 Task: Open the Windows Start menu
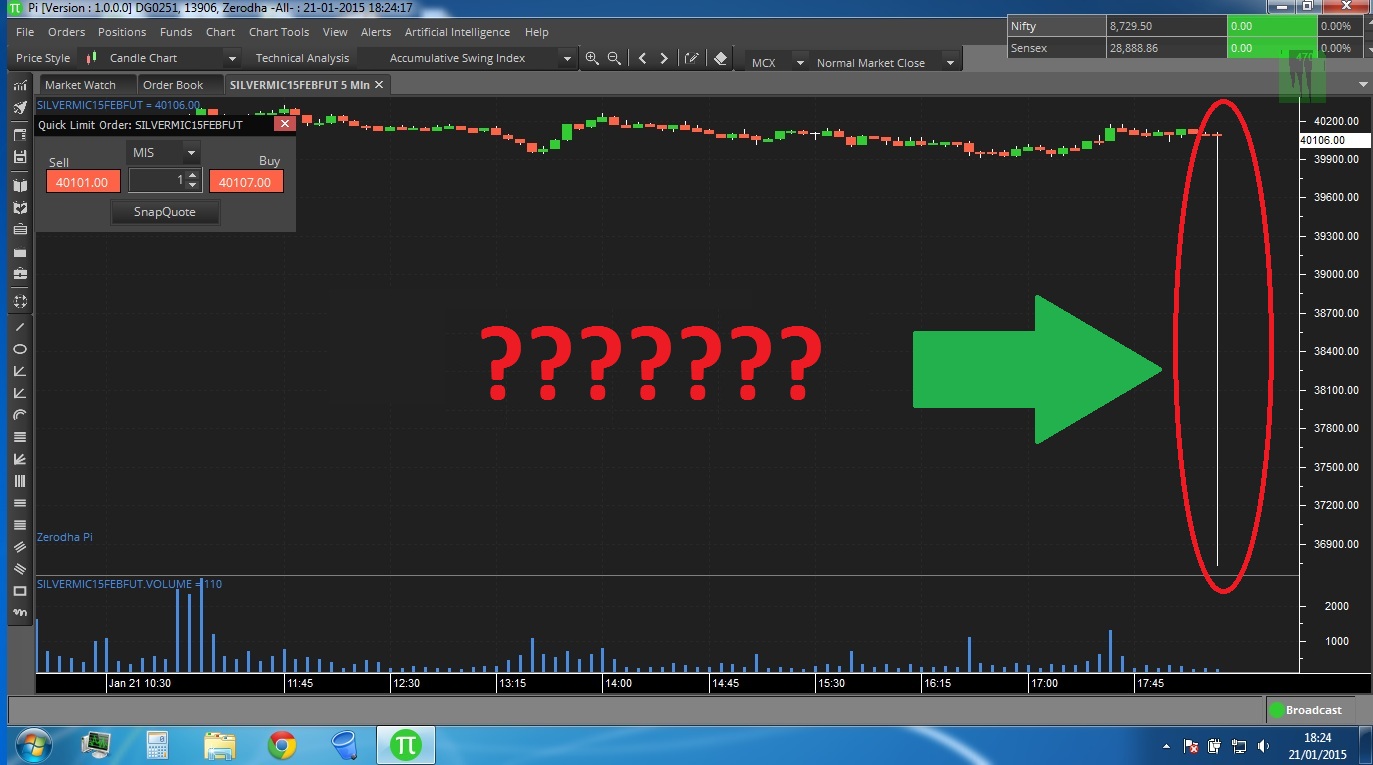coord(33,745)
